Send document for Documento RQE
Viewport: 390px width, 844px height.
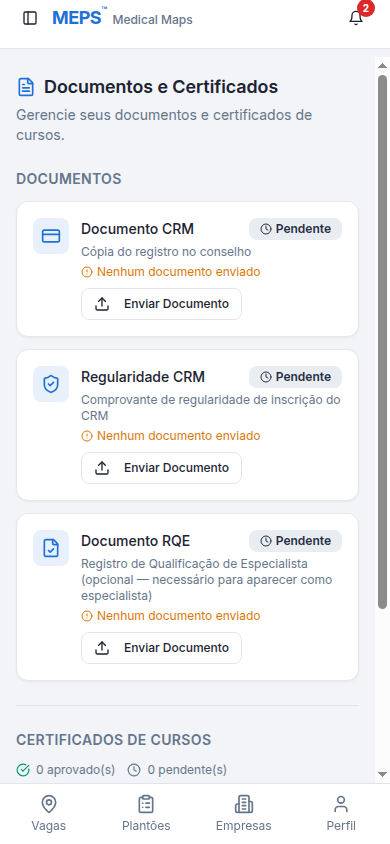click(161, 648)
